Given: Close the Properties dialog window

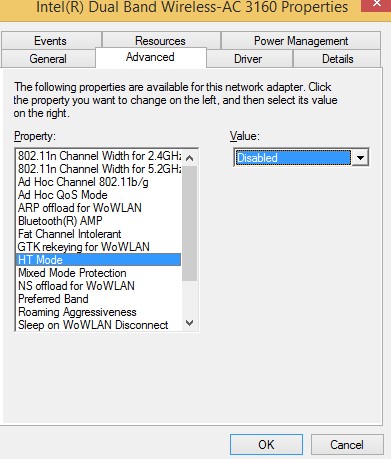Looking at the screenshot, I should coord(376,4).
